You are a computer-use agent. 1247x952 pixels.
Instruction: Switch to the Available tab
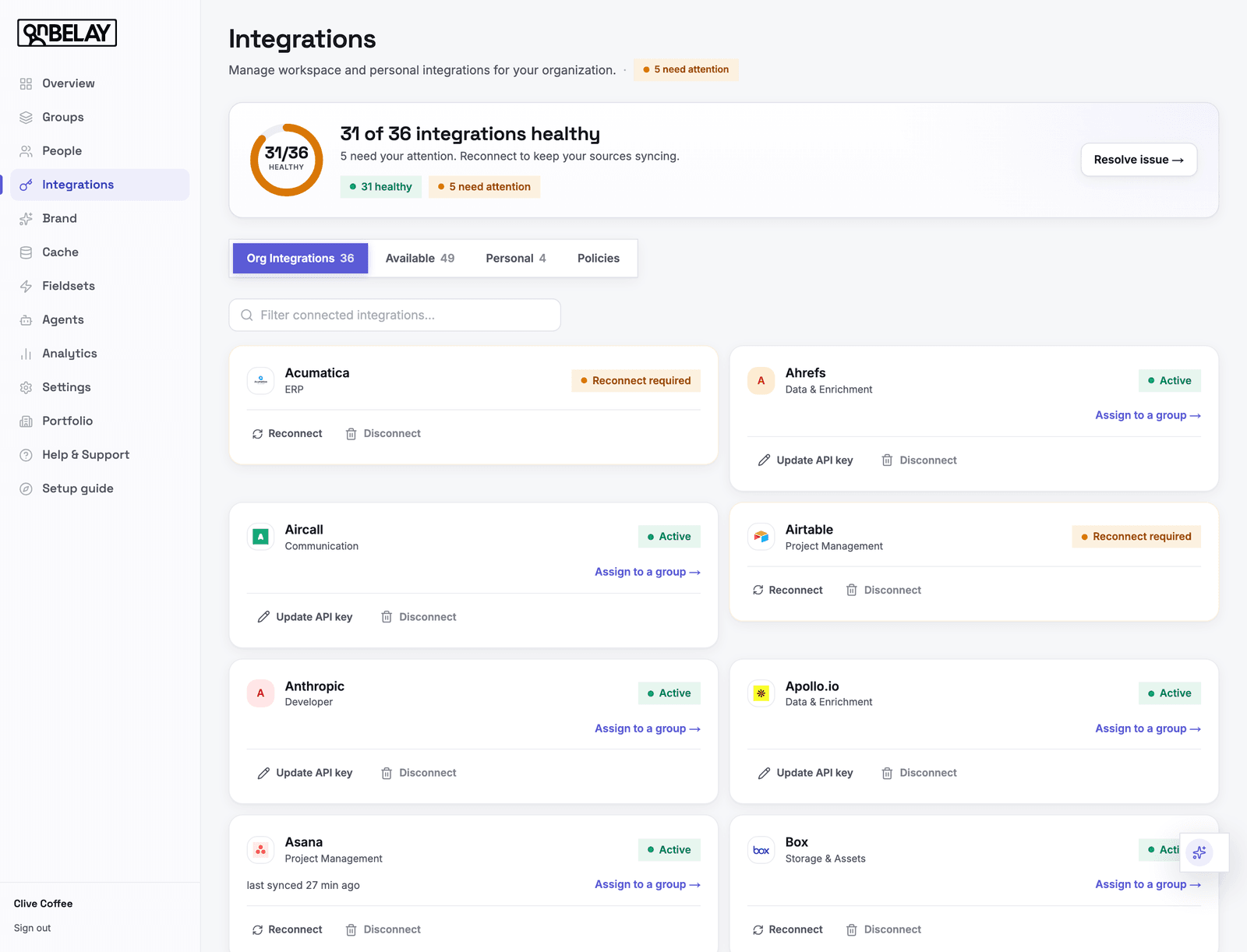420,258
